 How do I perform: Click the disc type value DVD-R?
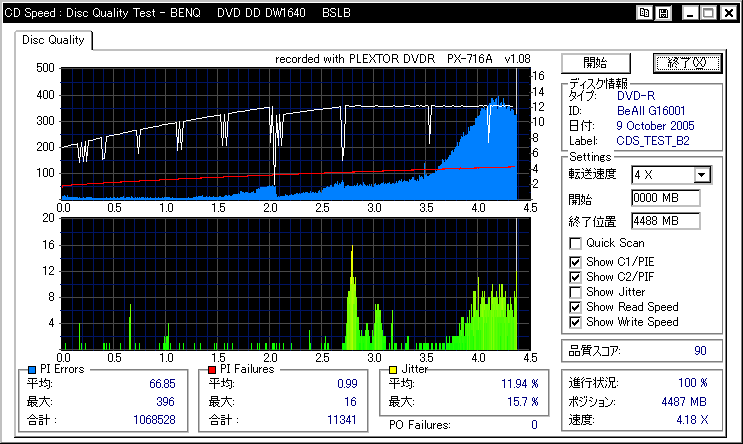[636, 96]
